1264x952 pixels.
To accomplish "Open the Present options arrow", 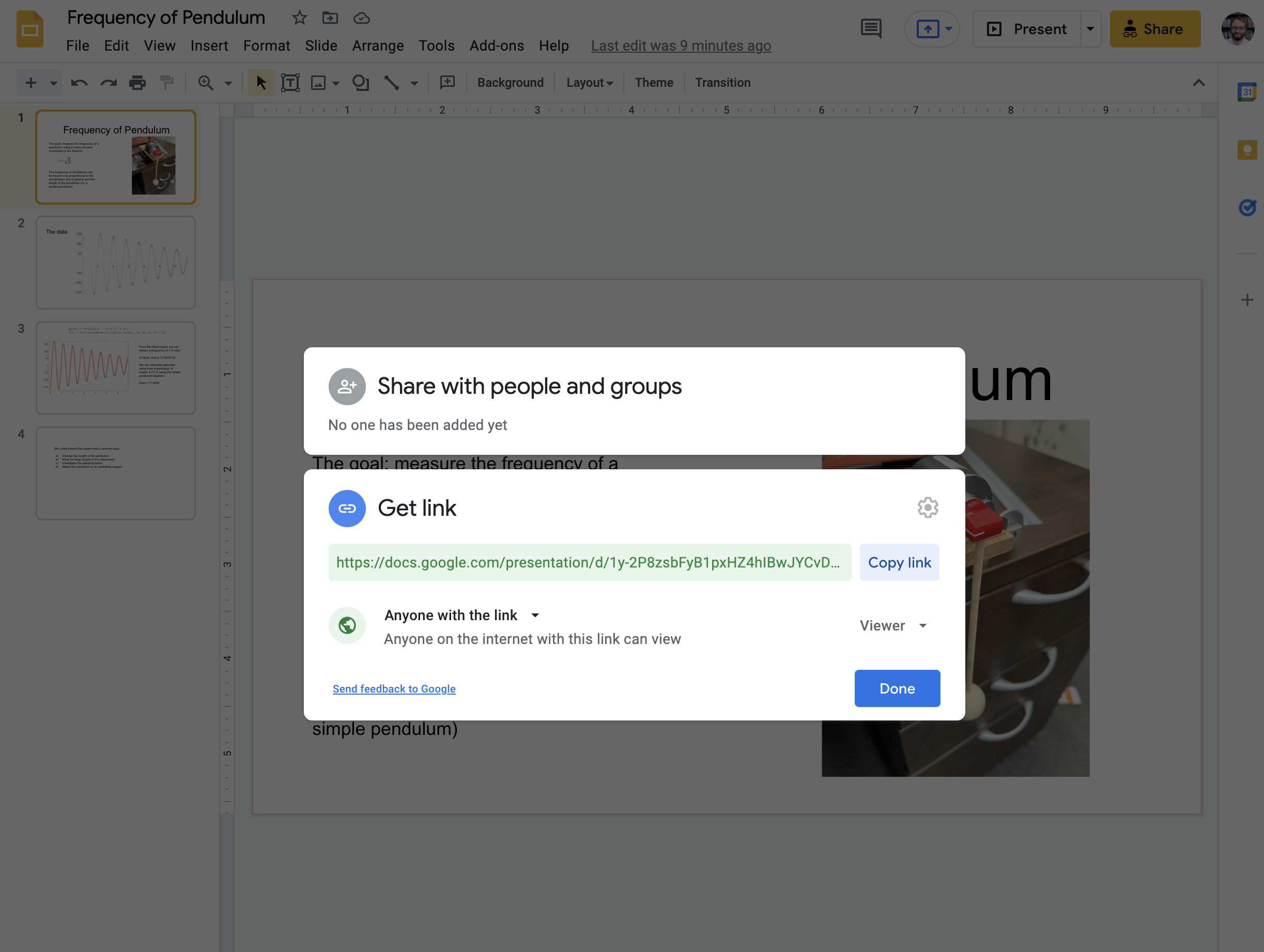I will point(1090,28).
